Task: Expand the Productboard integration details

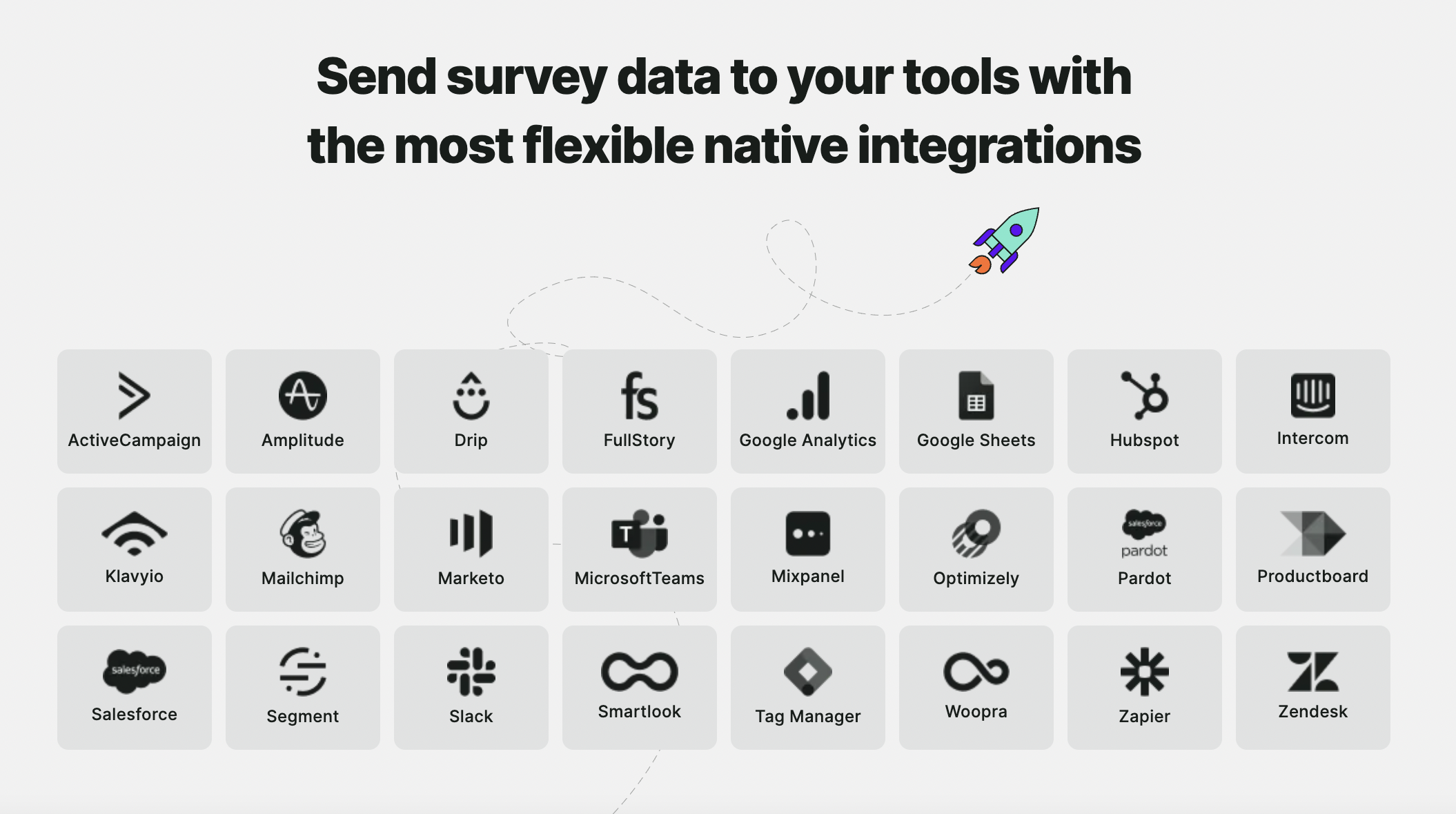Action: click(1314, 549)
